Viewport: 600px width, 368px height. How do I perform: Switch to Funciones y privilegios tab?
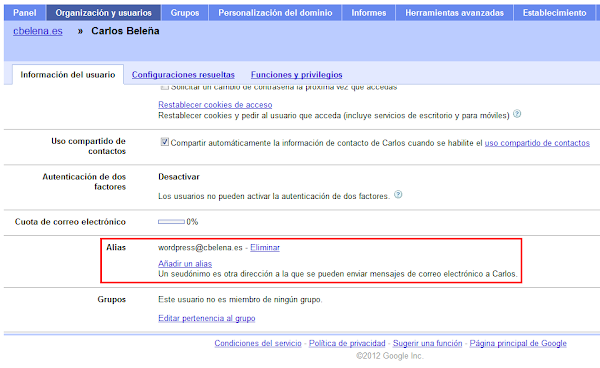297,75
